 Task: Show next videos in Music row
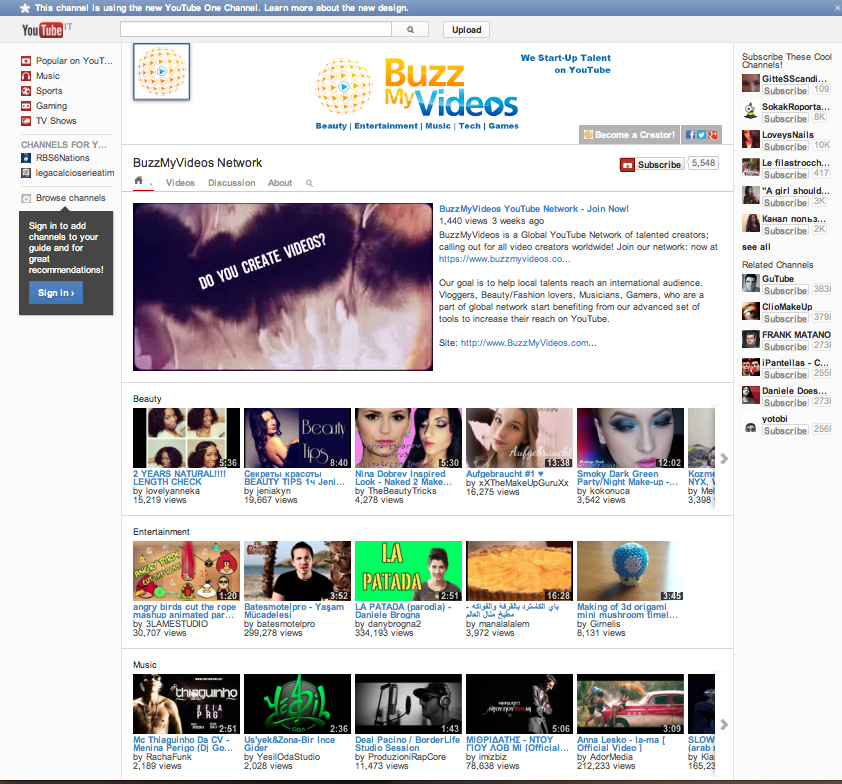click(724, 724)
